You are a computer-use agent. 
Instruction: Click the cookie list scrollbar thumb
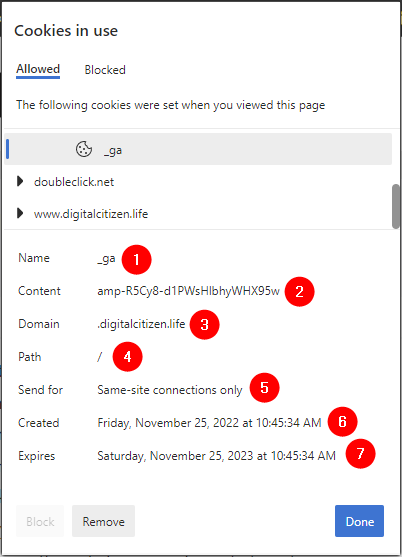coord(396,206)
